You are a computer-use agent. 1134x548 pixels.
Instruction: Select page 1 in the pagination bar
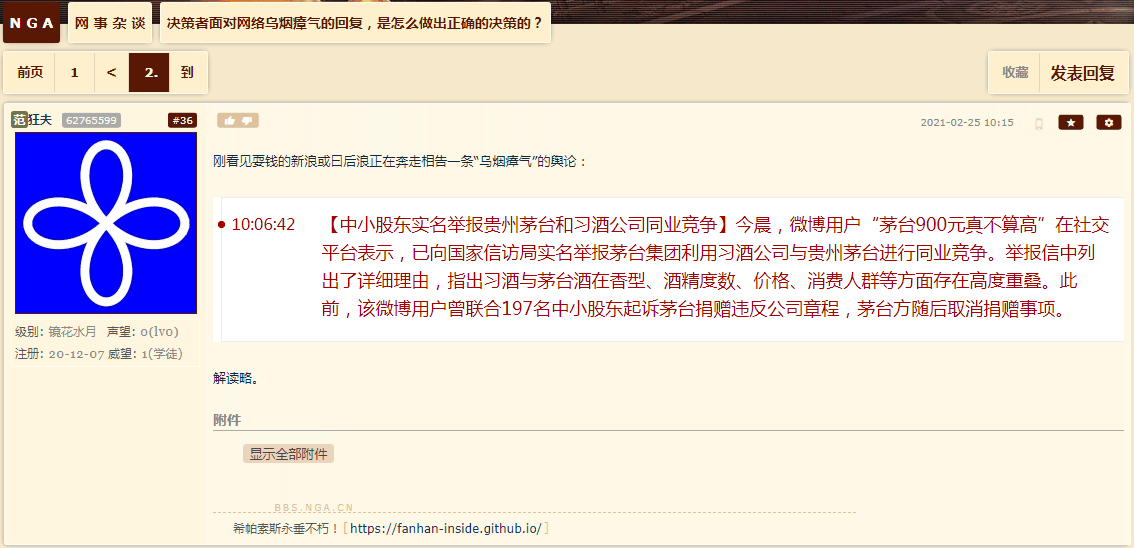[x=75, y=72]
